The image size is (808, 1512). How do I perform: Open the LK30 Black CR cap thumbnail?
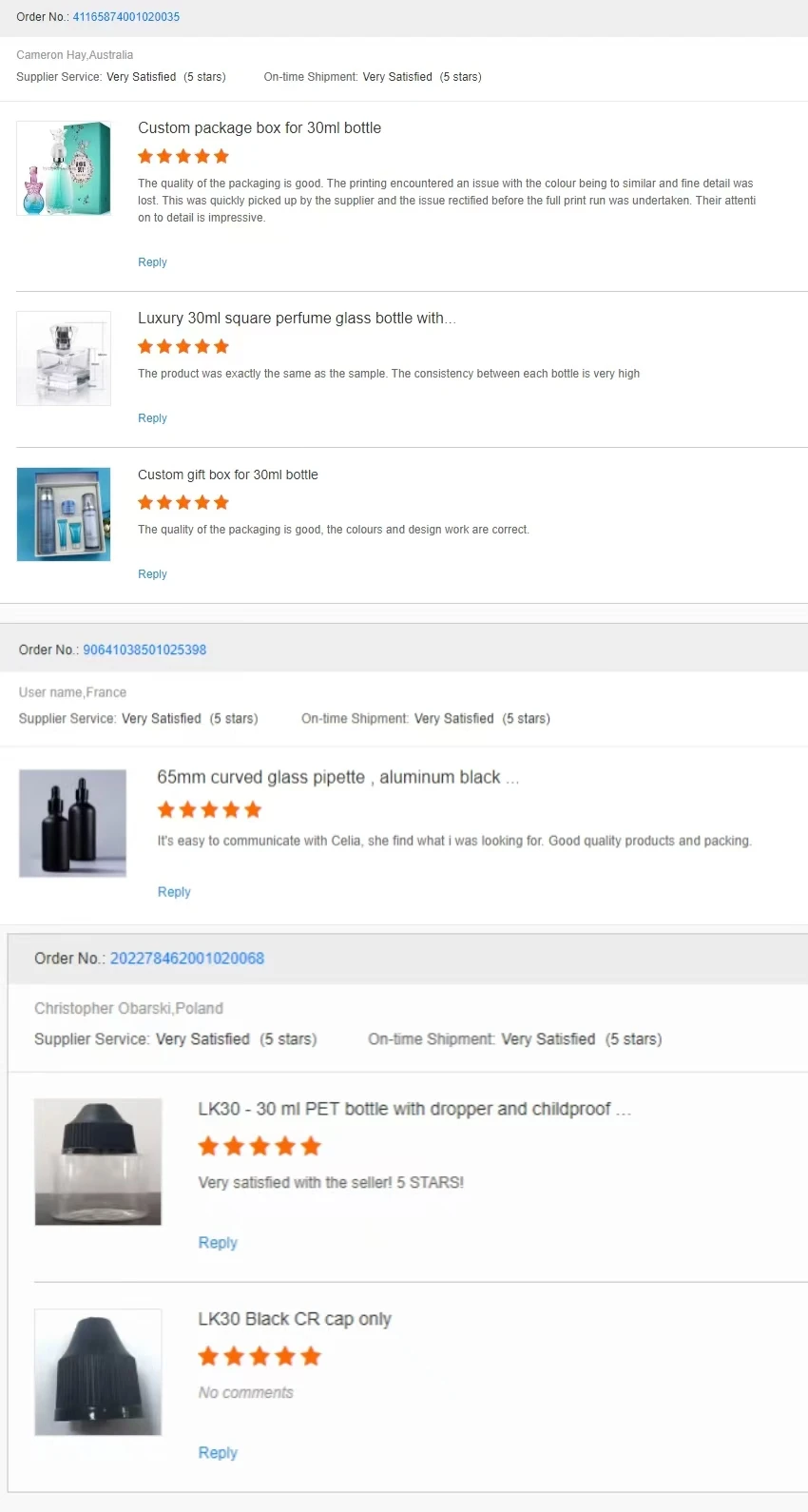[x=98, y=1372]
